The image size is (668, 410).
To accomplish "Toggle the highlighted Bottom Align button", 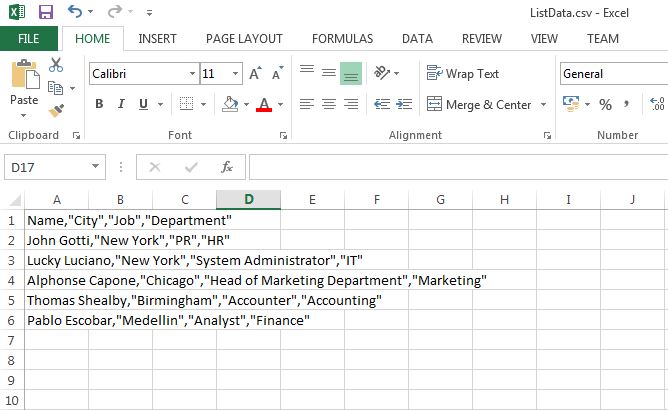I will click(351, 73).
